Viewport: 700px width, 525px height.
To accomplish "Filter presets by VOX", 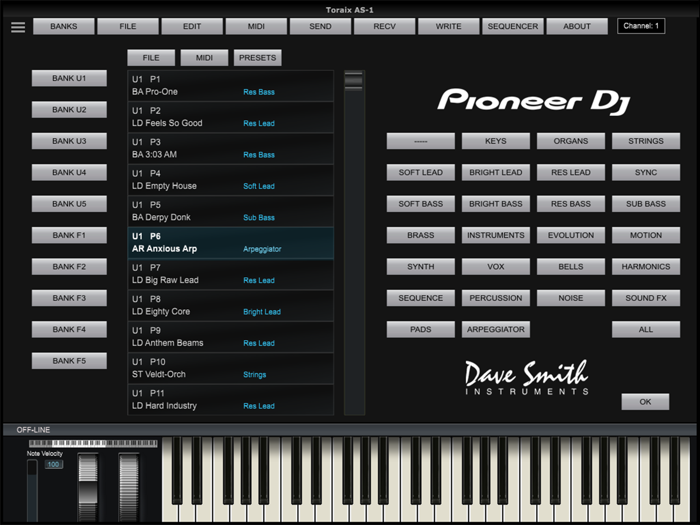I will point(496,267).
